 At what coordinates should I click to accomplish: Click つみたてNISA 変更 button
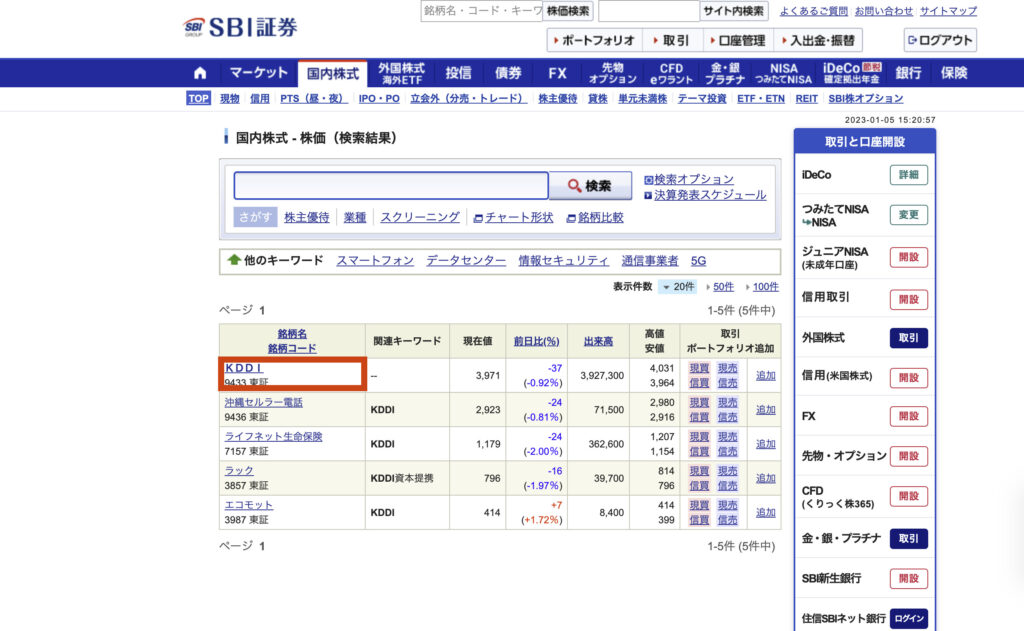point(908,215)
